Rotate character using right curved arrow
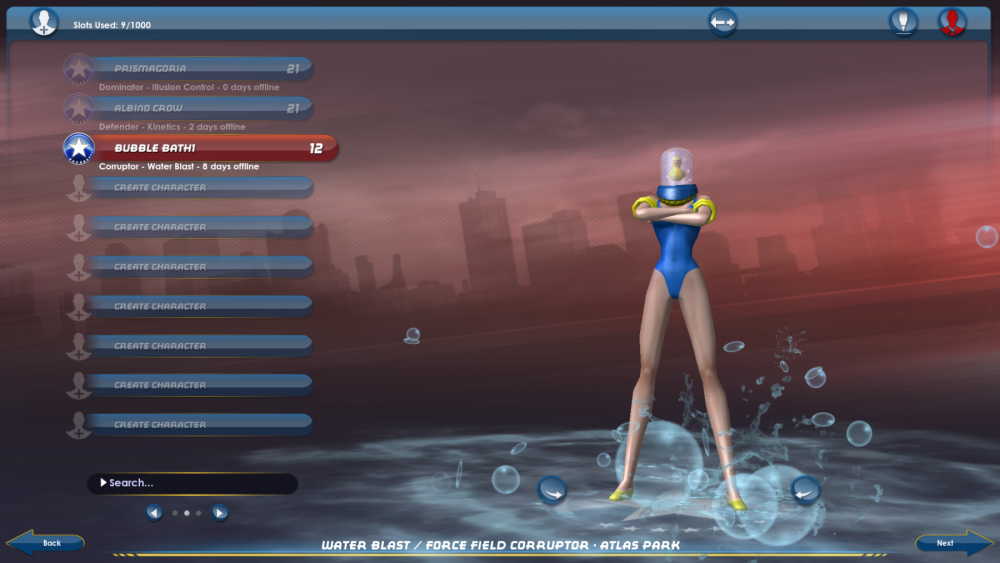 805,490
